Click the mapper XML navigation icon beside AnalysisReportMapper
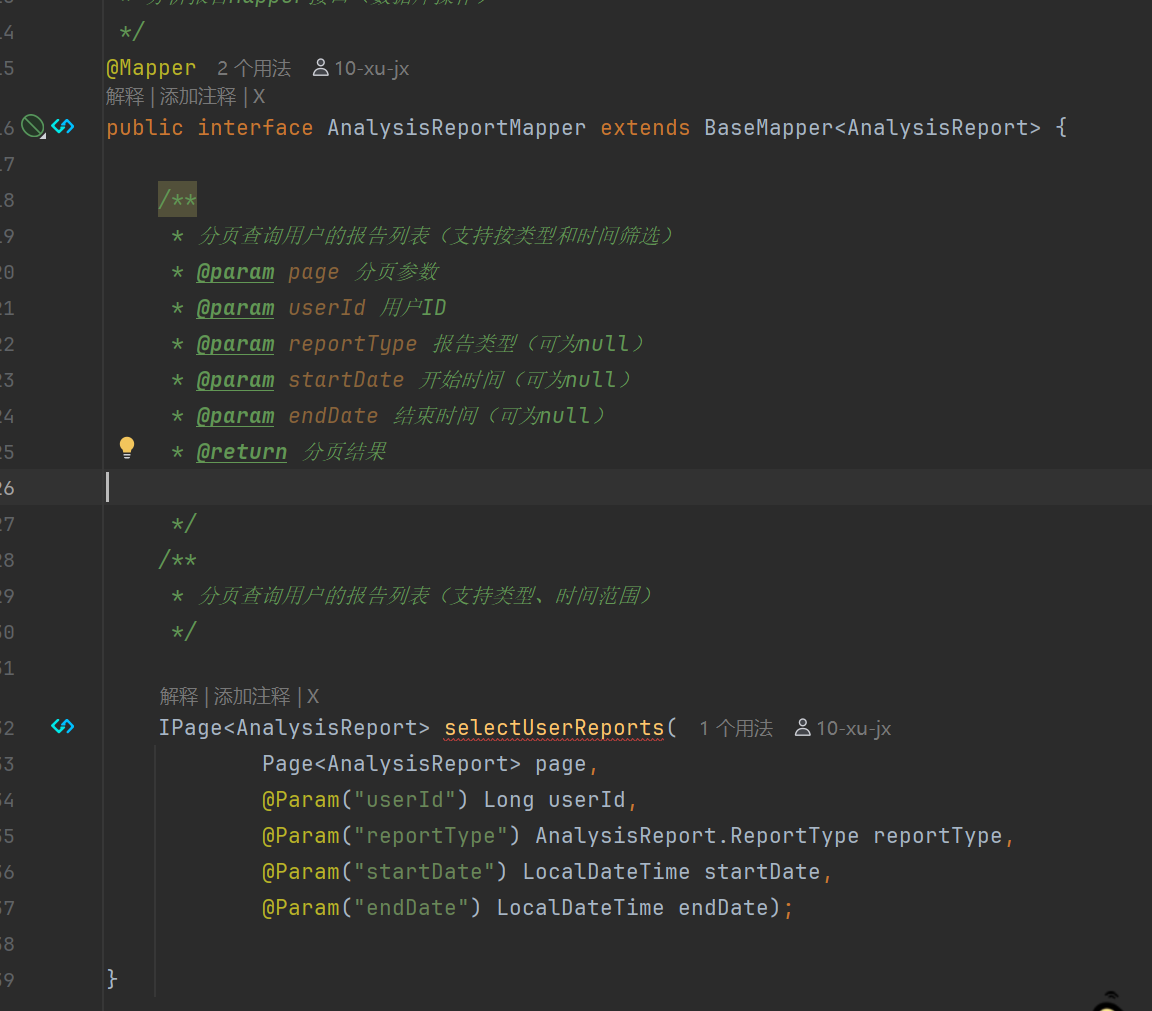Screen dimensions: 1152x1011 (x=63, y=126)
